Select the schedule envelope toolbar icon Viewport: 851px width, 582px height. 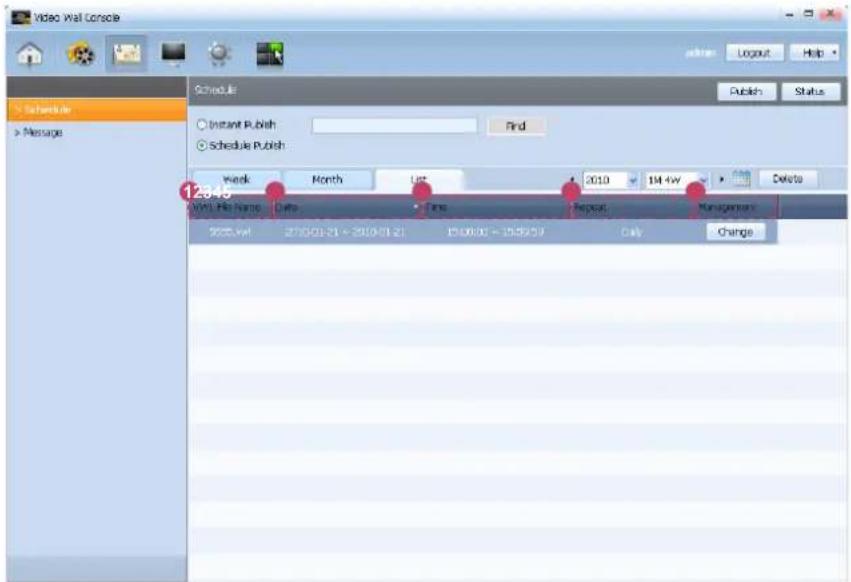pos(126,54)
